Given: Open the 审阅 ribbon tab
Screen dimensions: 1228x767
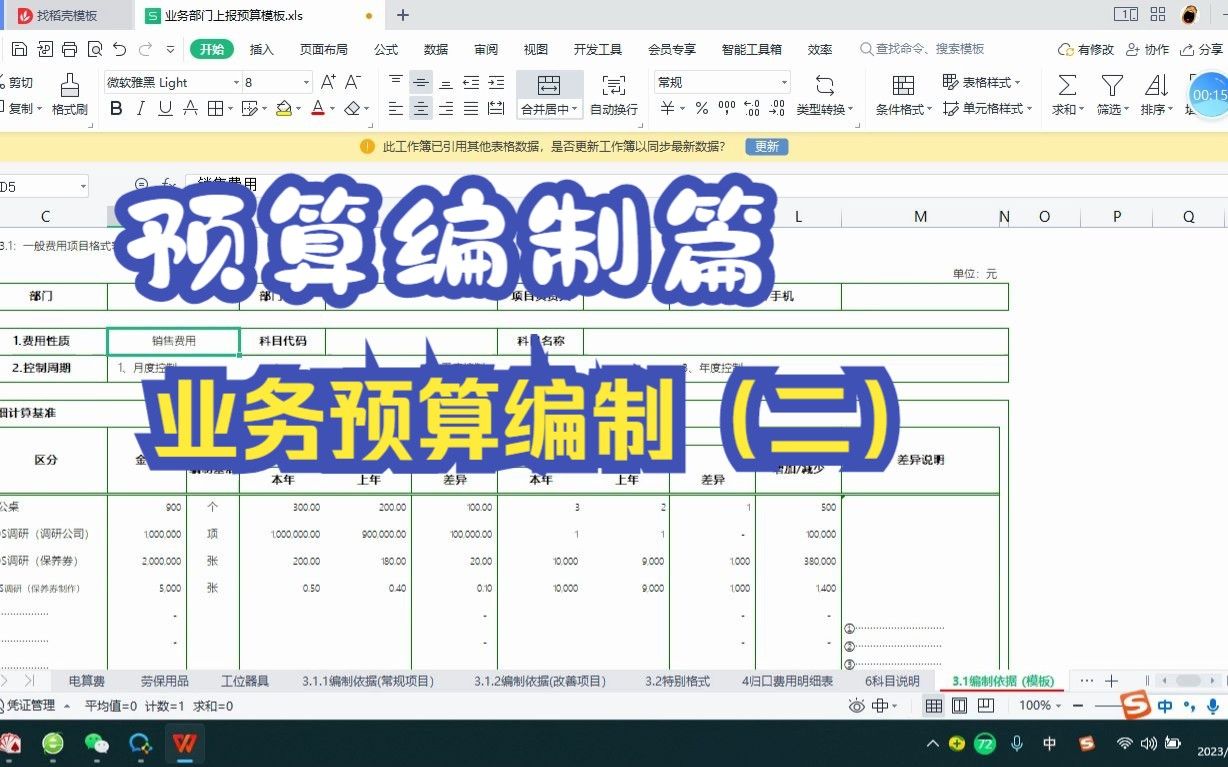Looking at the screenshot, I should [486, 49].
